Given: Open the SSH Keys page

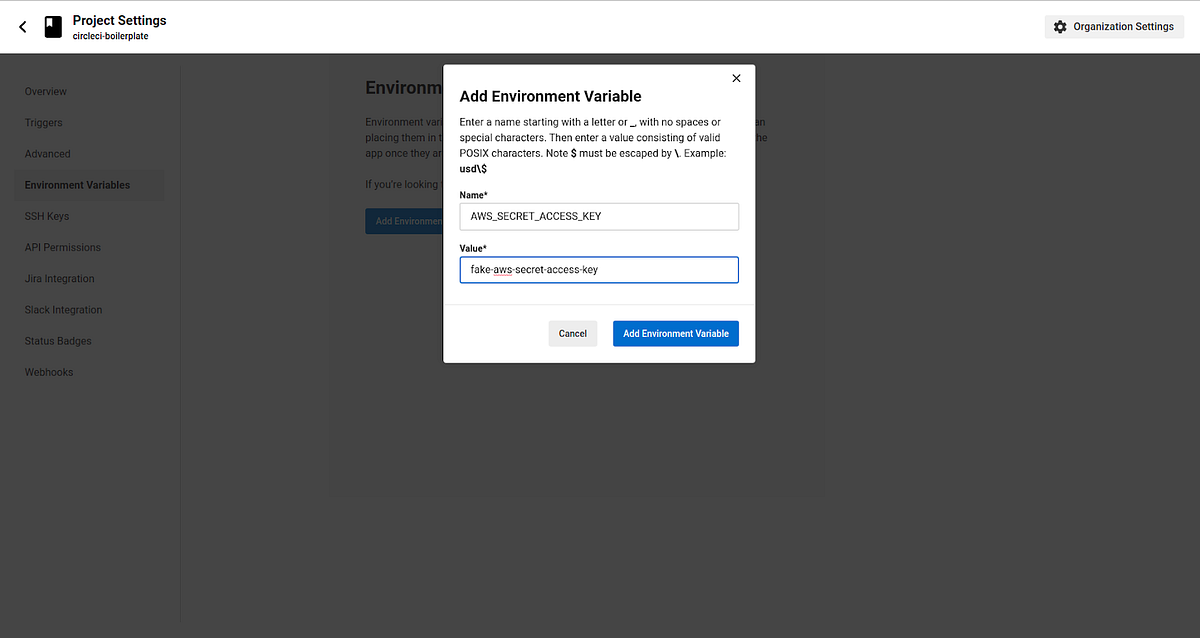Looking at the screenshot, I should point(45,215).
